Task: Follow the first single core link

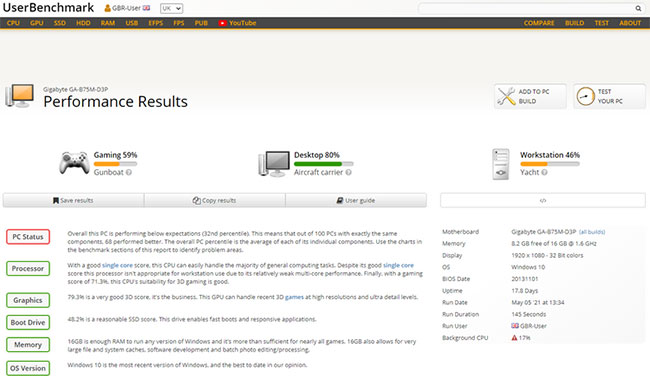Action: coord(117,265)
